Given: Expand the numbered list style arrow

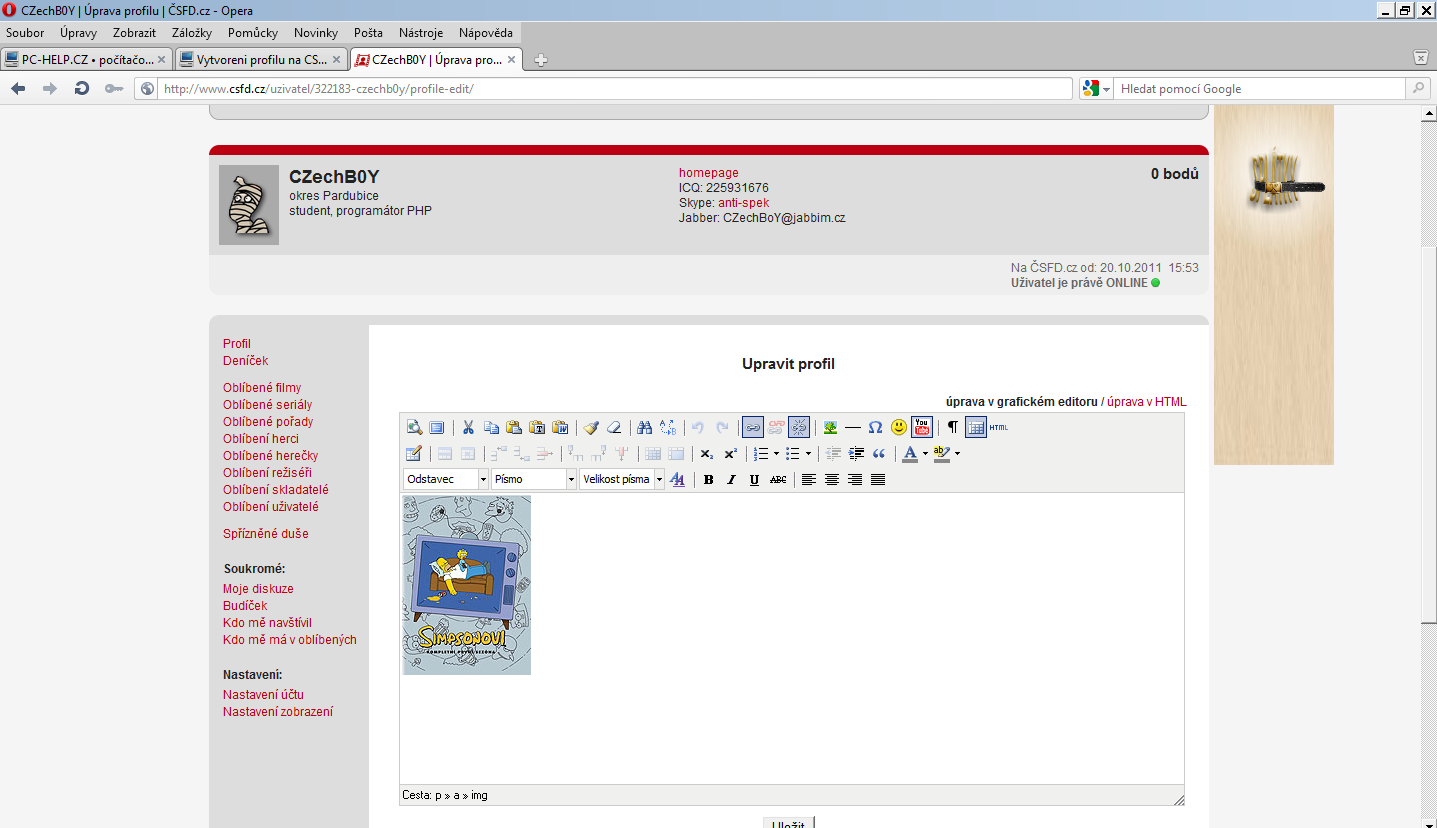Looking at the screenshot, I should tap(776, 453).
